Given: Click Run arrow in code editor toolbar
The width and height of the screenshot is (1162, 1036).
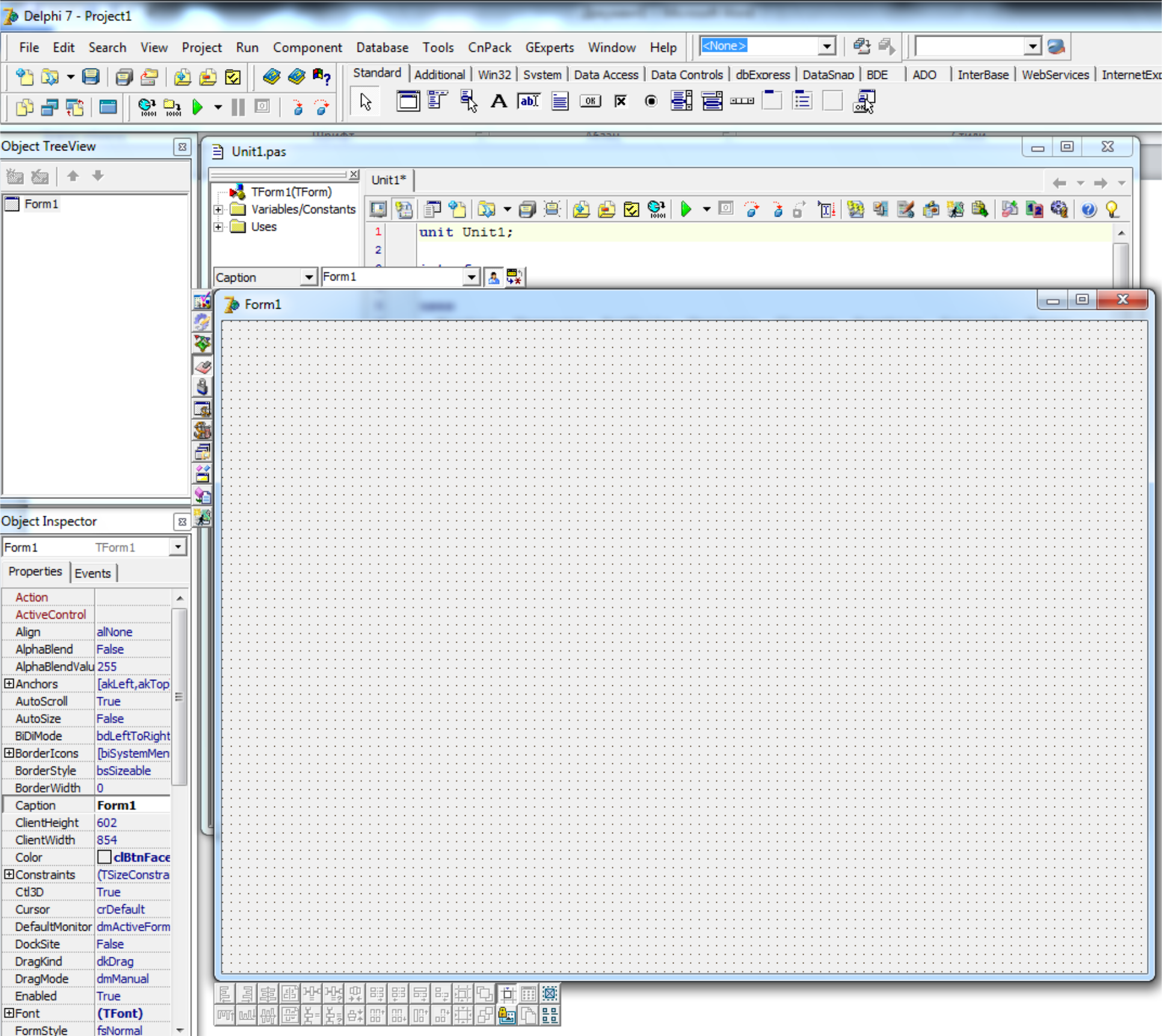Looking at the screenshot, I should [x=686, y=209].
